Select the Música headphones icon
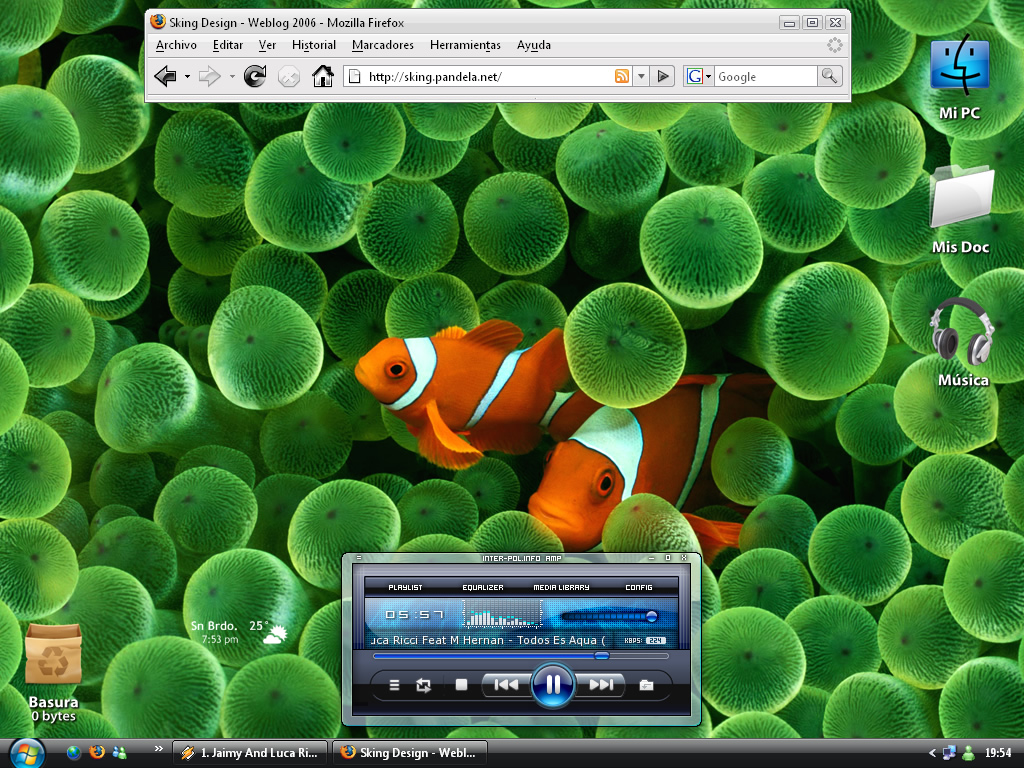 coord(963,344)
